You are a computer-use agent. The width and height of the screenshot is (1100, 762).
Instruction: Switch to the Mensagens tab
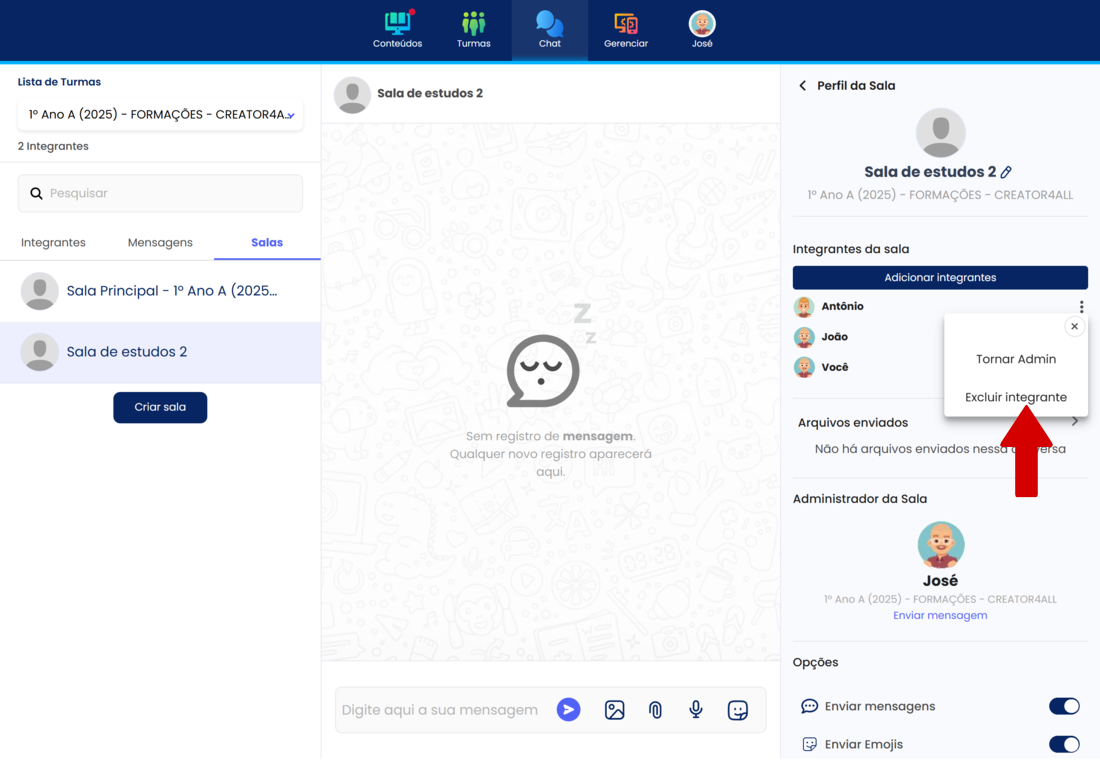click(160, 243)
